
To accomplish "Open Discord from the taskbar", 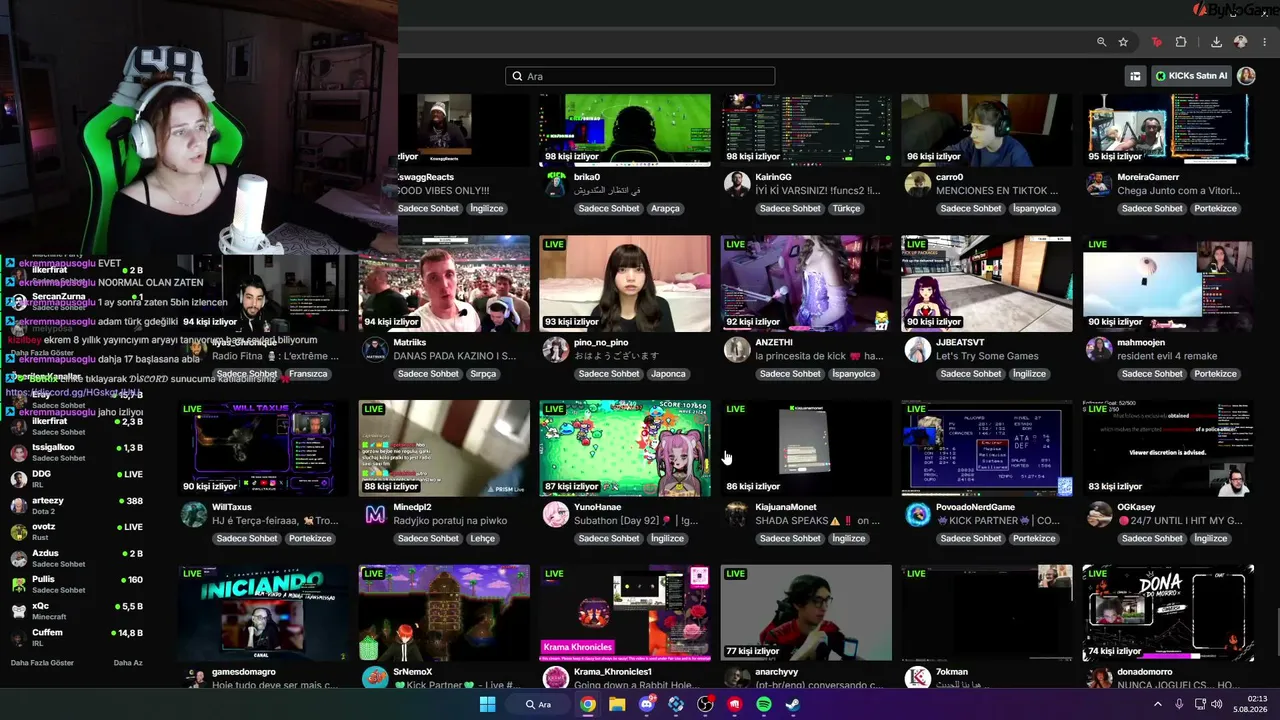I will (647, 704).
